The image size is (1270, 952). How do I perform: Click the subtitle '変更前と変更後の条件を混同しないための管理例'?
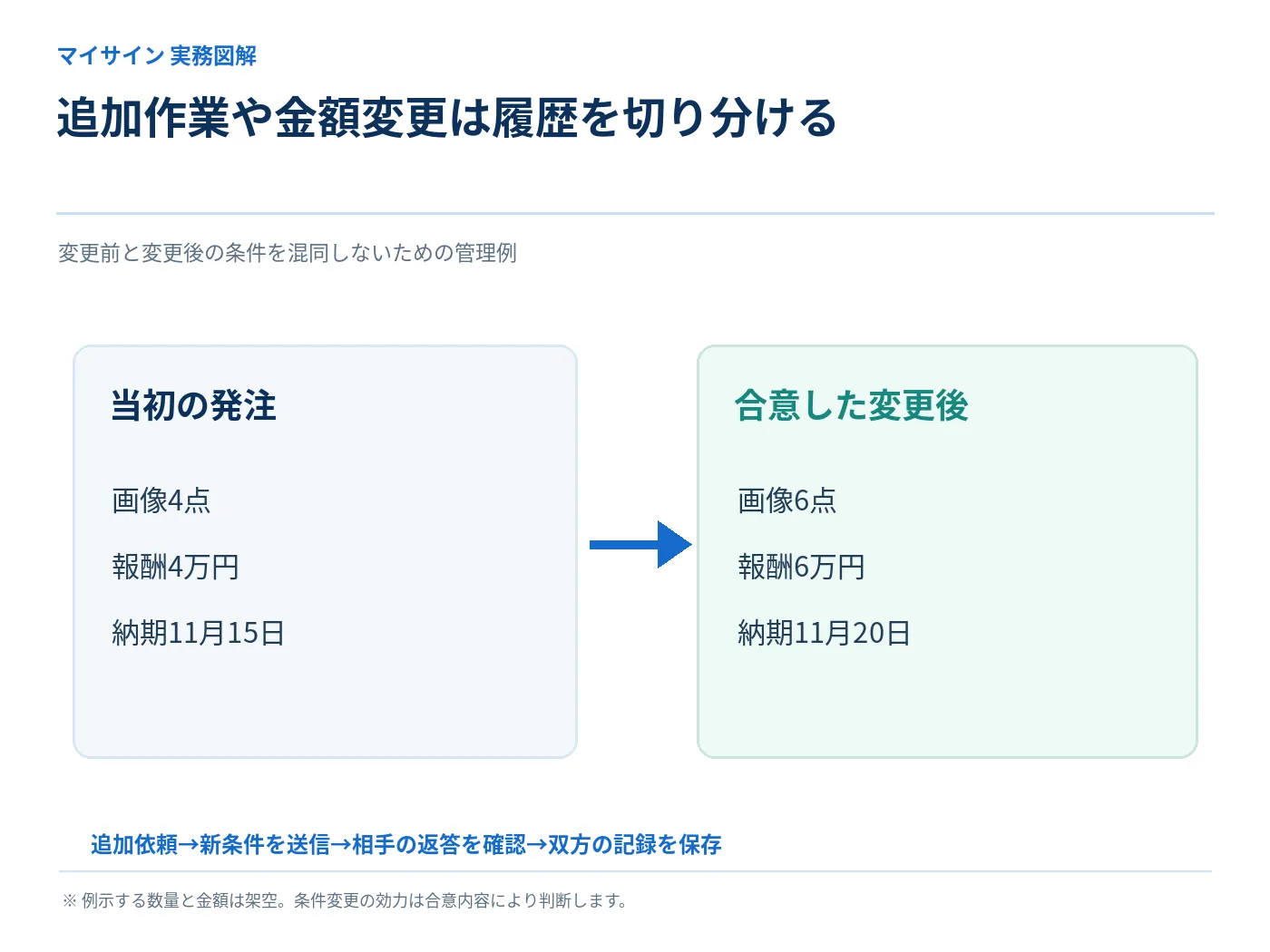tap(288, 253)
